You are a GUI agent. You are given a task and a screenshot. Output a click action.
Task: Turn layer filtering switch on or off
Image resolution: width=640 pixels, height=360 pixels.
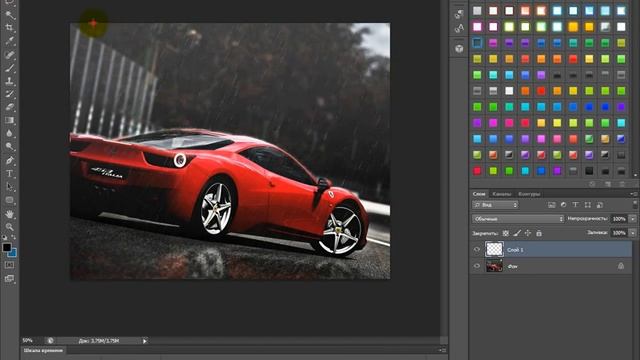click(x=634, y=204)
